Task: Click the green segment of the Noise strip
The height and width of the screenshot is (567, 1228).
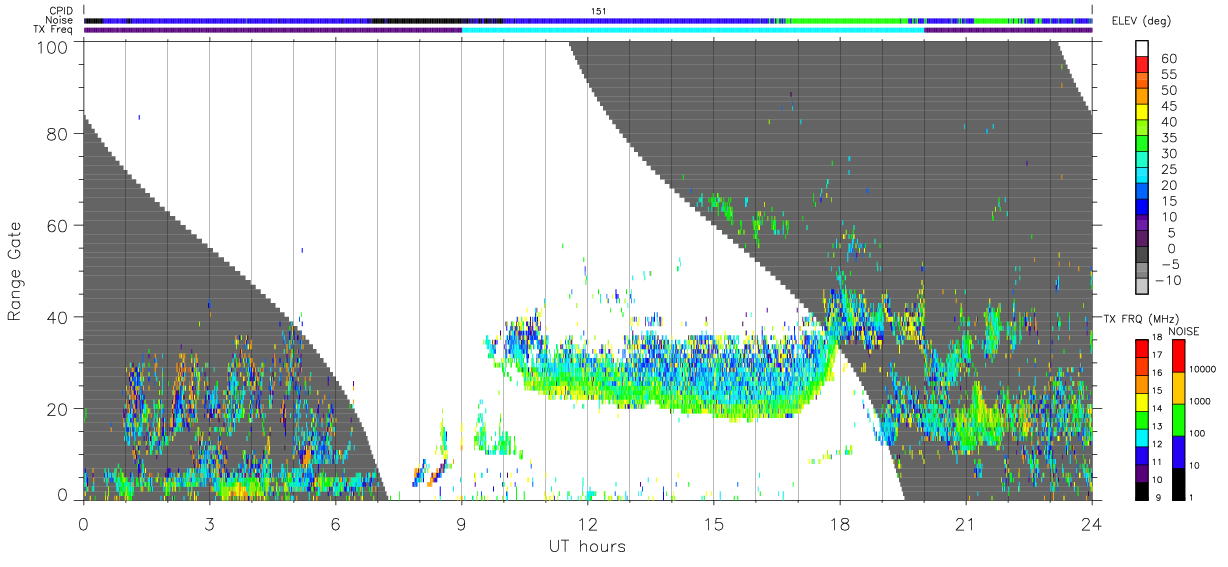Action: [850, 20]
